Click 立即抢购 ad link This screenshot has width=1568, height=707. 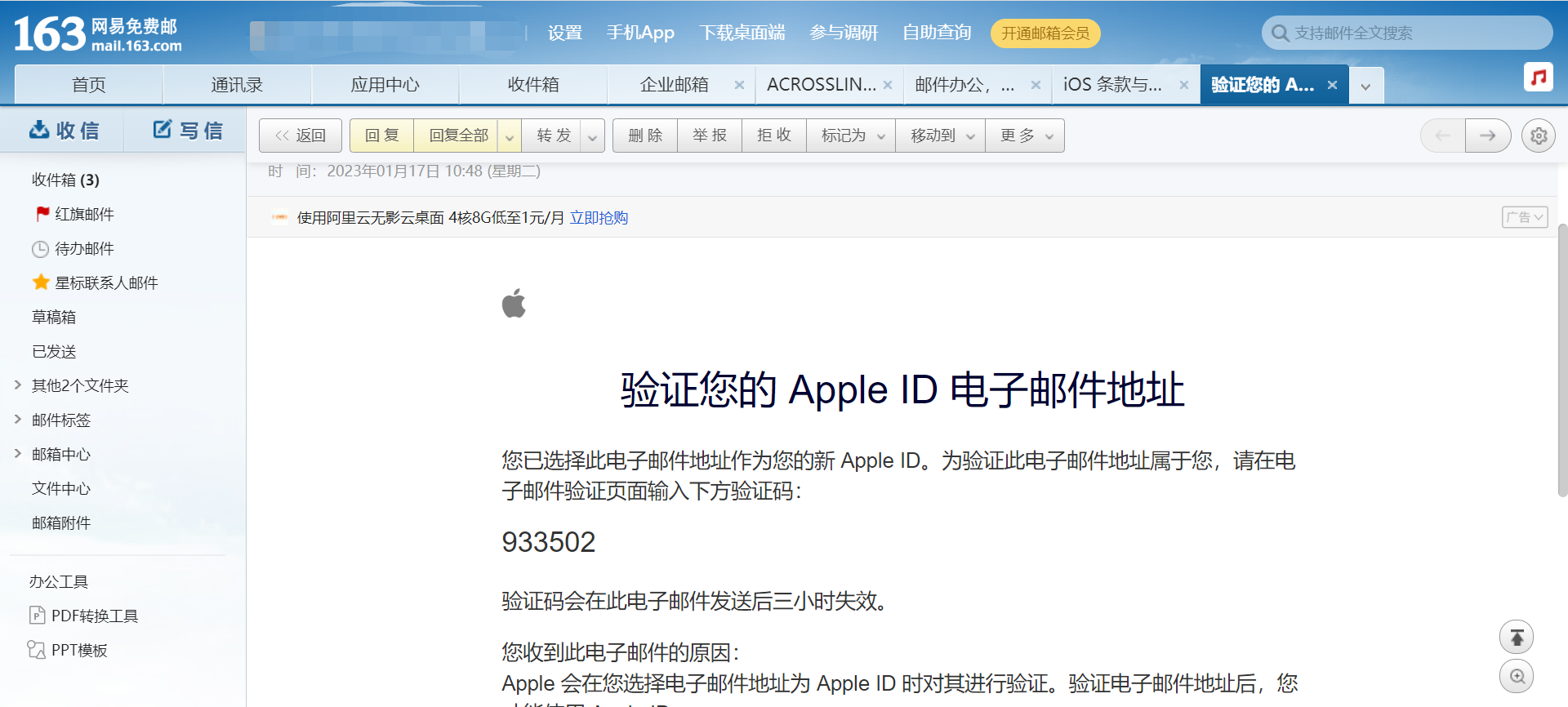tap(599, 218)
